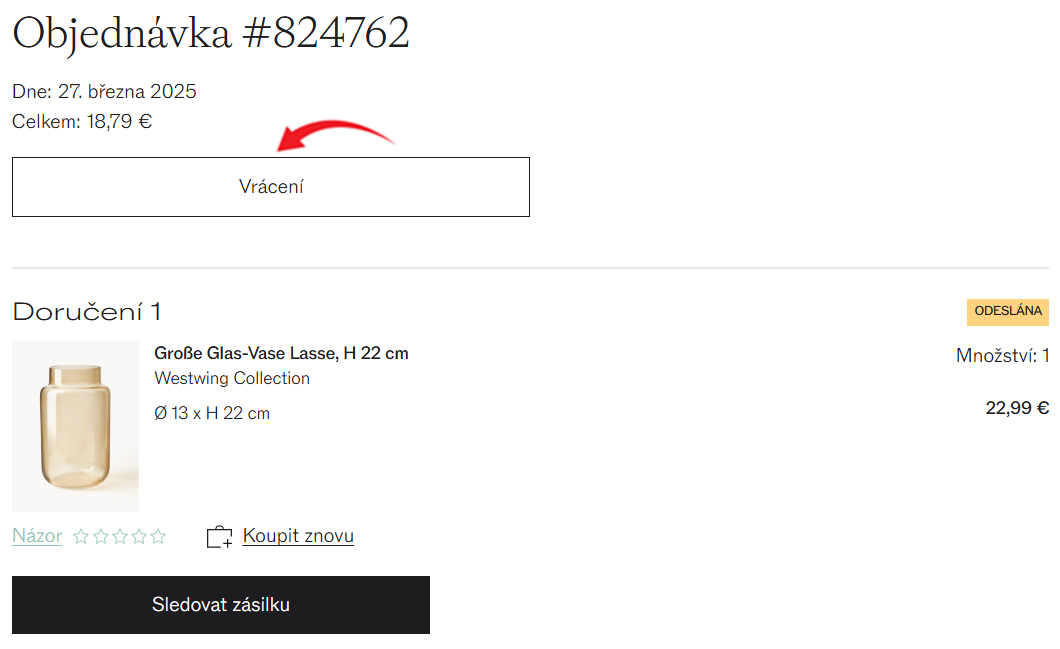Viewport: 1060px width, 649px height.
Task: Click the Westwing Collection brand text
Action: 232,379
